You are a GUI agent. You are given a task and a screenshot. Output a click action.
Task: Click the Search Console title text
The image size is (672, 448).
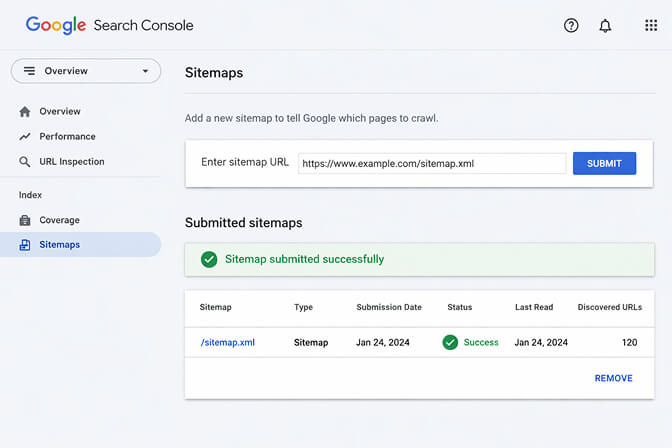pos(144,25)
